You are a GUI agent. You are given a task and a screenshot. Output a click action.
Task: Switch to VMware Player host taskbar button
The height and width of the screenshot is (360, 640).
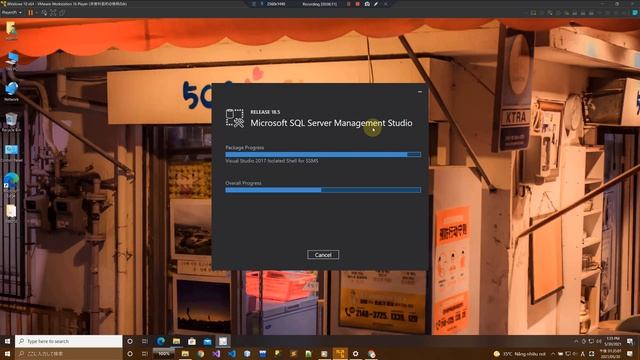click(340, 353)
